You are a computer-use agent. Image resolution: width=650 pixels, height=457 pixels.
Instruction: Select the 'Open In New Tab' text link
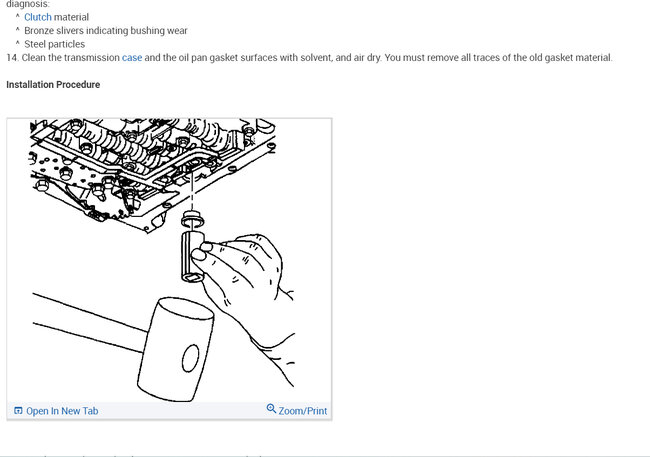62,411
